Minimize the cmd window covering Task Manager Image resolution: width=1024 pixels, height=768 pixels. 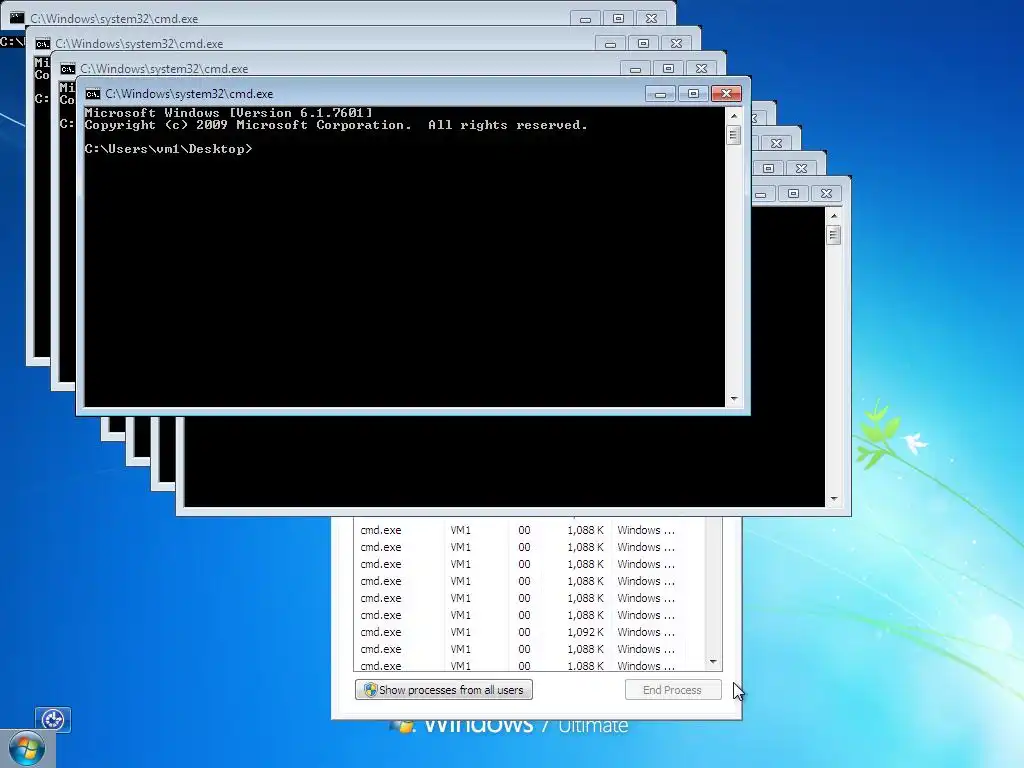pyautogui.click(x=761, y=194)
